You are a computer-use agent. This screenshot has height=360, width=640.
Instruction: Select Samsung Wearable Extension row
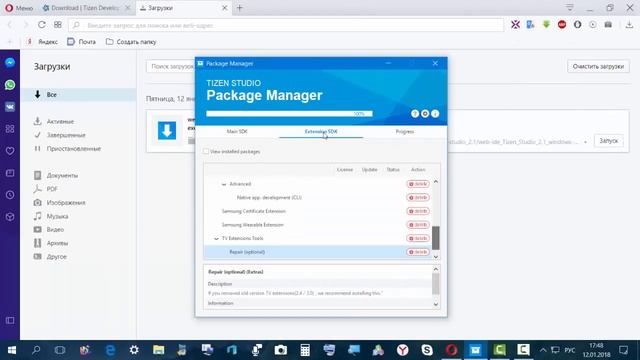point(318,225)
